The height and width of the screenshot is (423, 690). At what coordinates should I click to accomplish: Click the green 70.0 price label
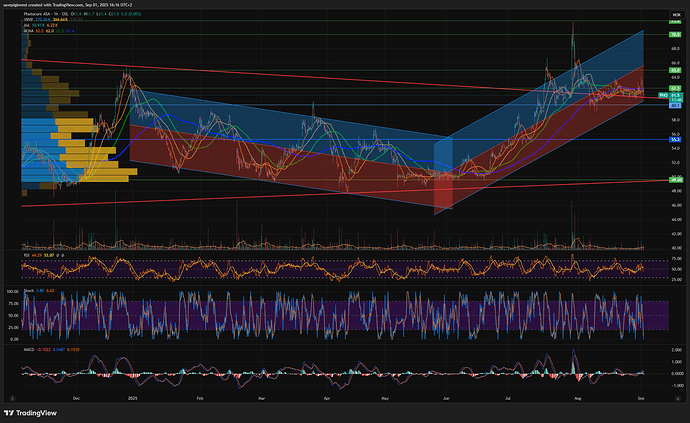(675, 34)
